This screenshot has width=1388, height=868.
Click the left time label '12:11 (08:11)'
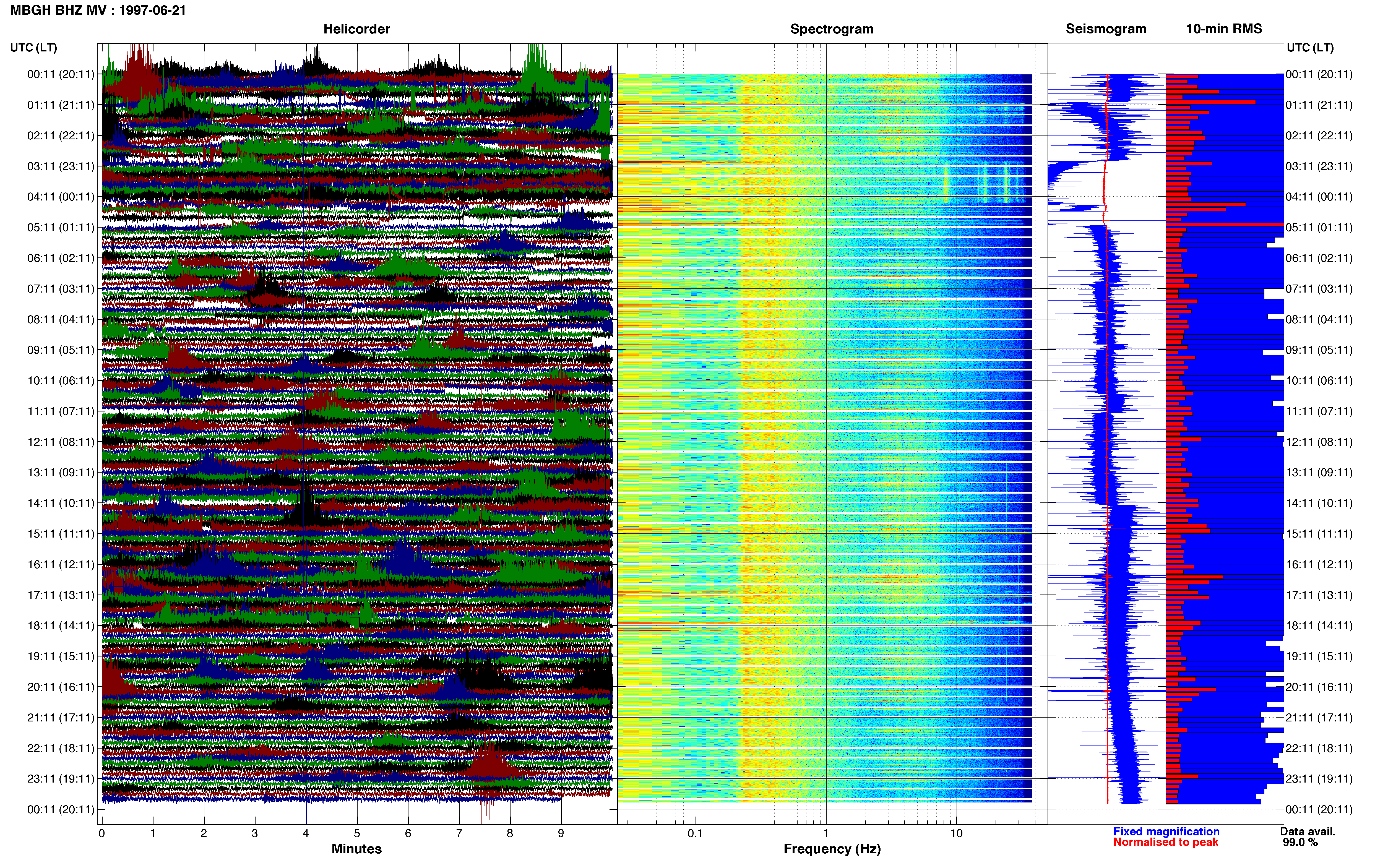pyautogui.click(x=61, y=442)
